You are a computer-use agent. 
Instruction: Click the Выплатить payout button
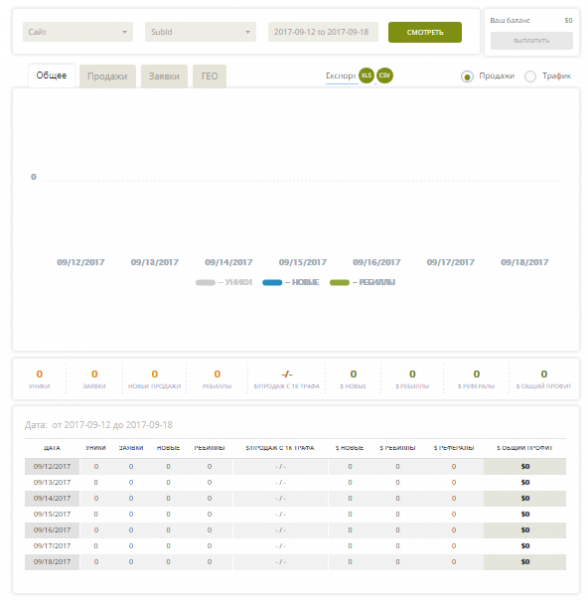[532, 41]
